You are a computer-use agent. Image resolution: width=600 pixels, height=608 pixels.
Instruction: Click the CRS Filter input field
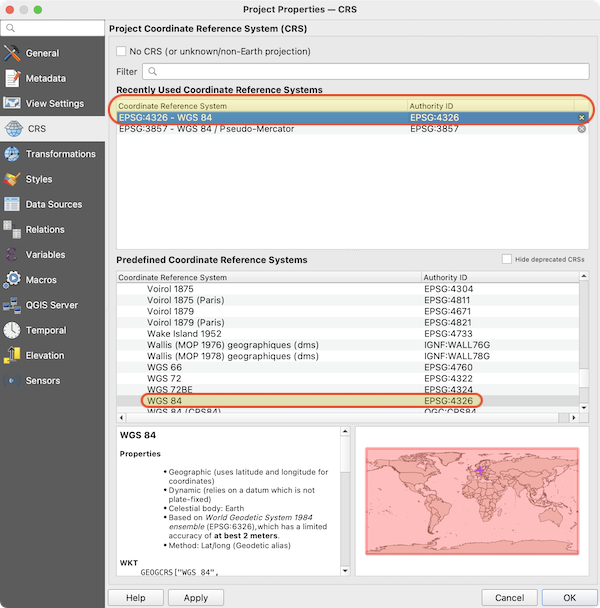(x=366, y=71)
